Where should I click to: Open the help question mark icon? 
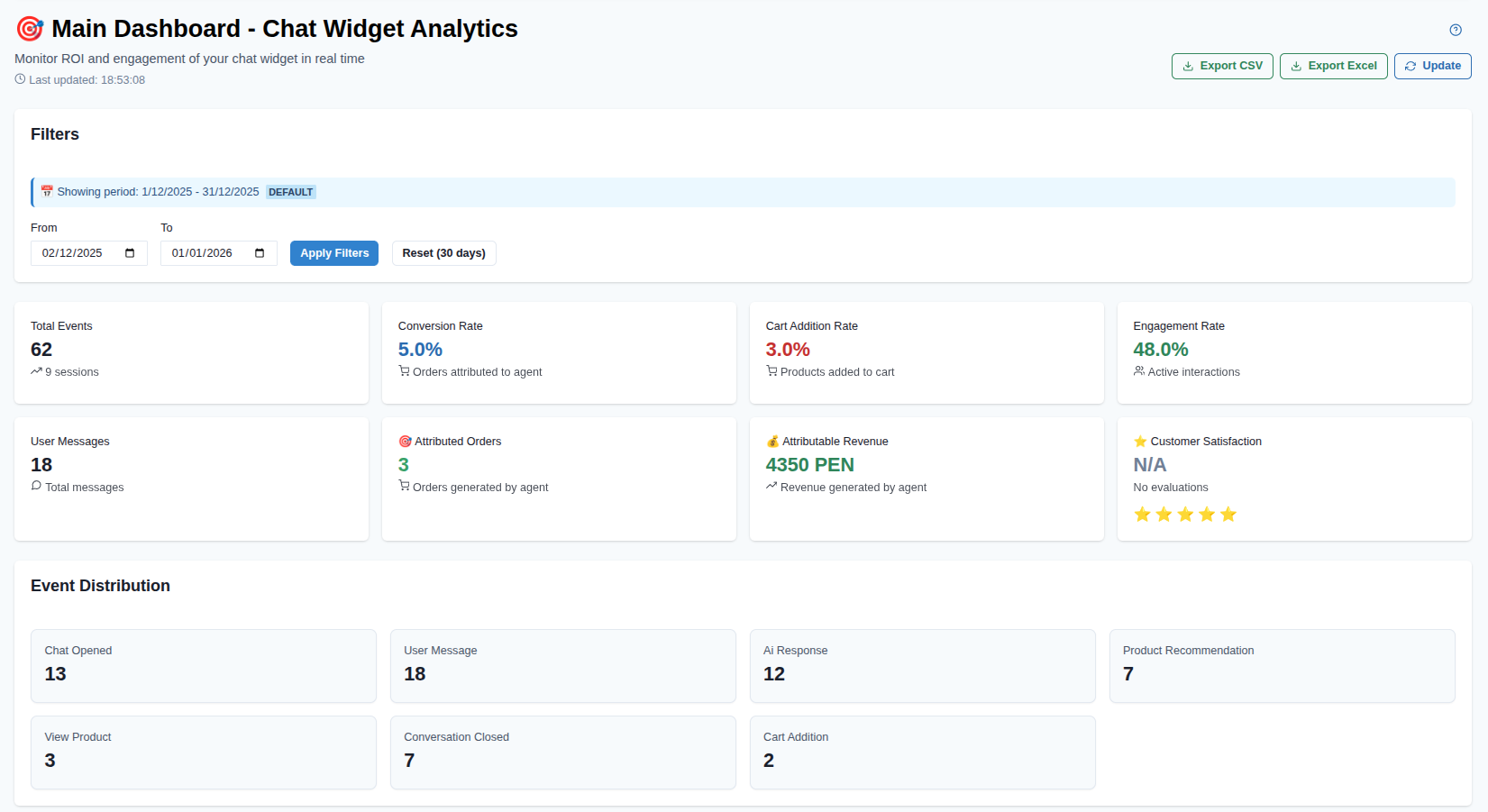pyautogui.click(x=1455, y=30)
